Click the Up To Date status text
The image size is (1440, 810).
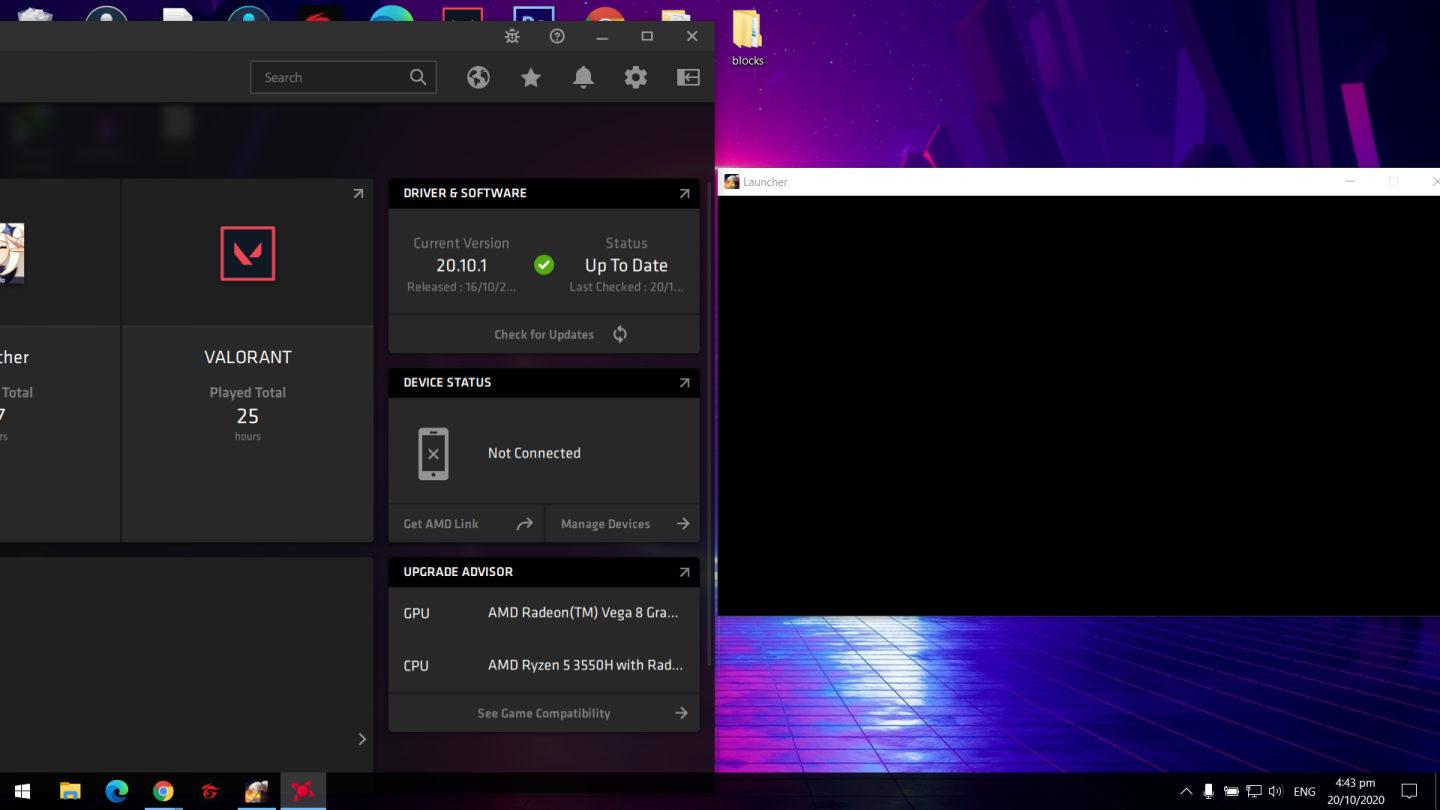pos(626,265)
